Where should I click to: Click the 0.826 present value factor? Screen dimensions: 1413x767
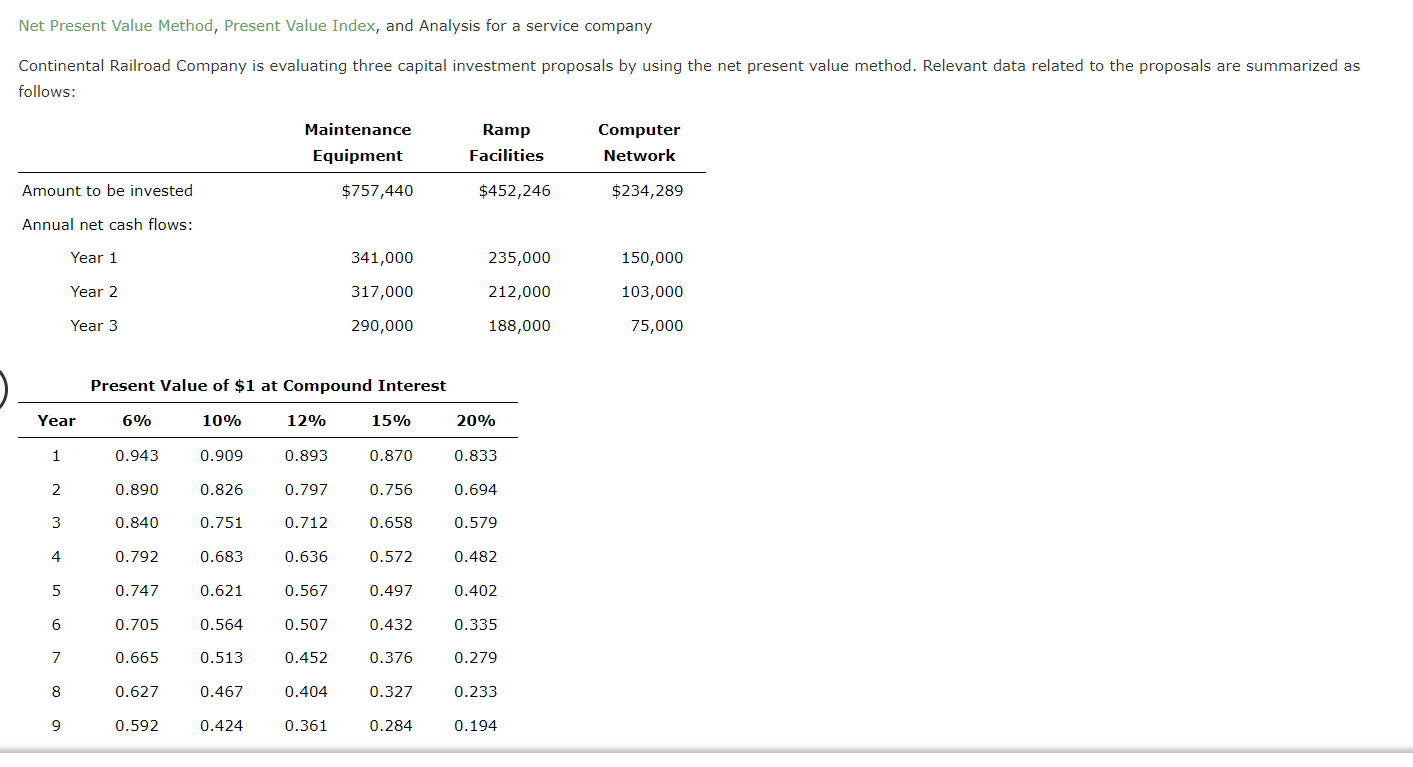(x=222, y=490)
